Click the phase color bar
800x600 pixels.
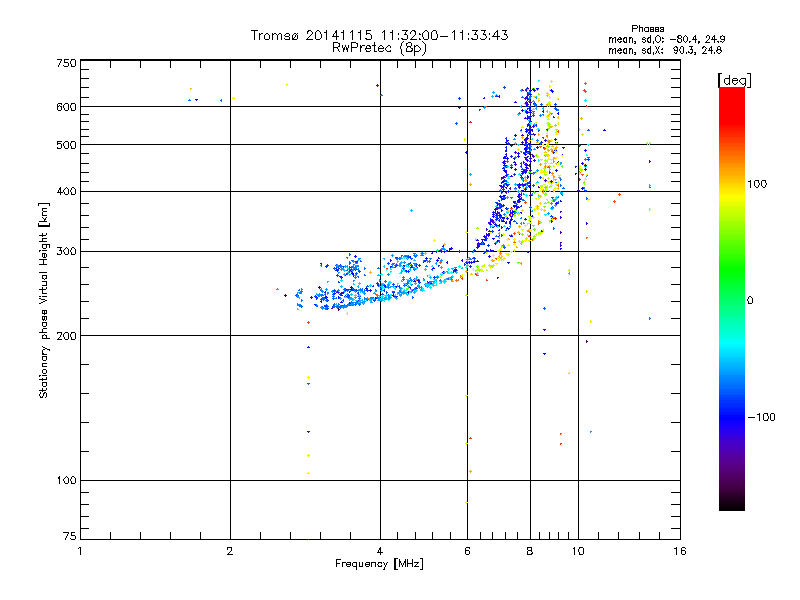[732, 299]
